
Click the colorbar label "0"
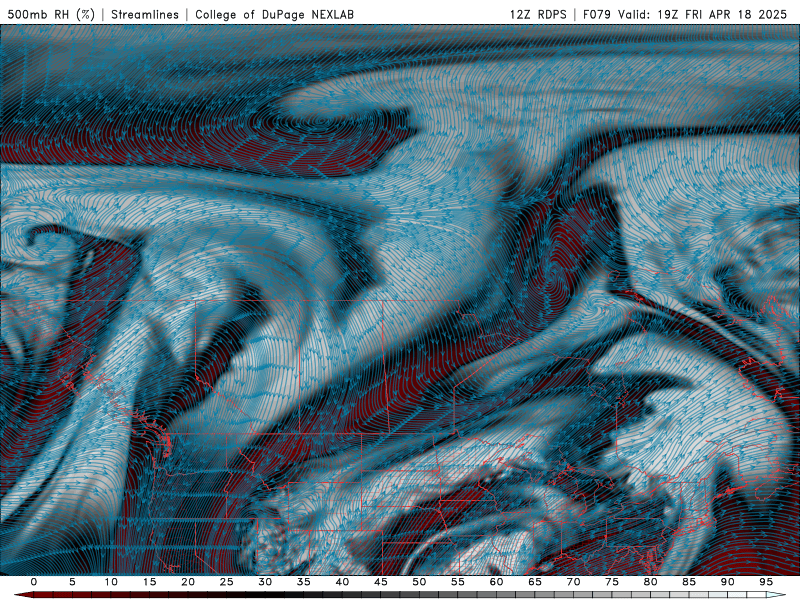(34, 582)
